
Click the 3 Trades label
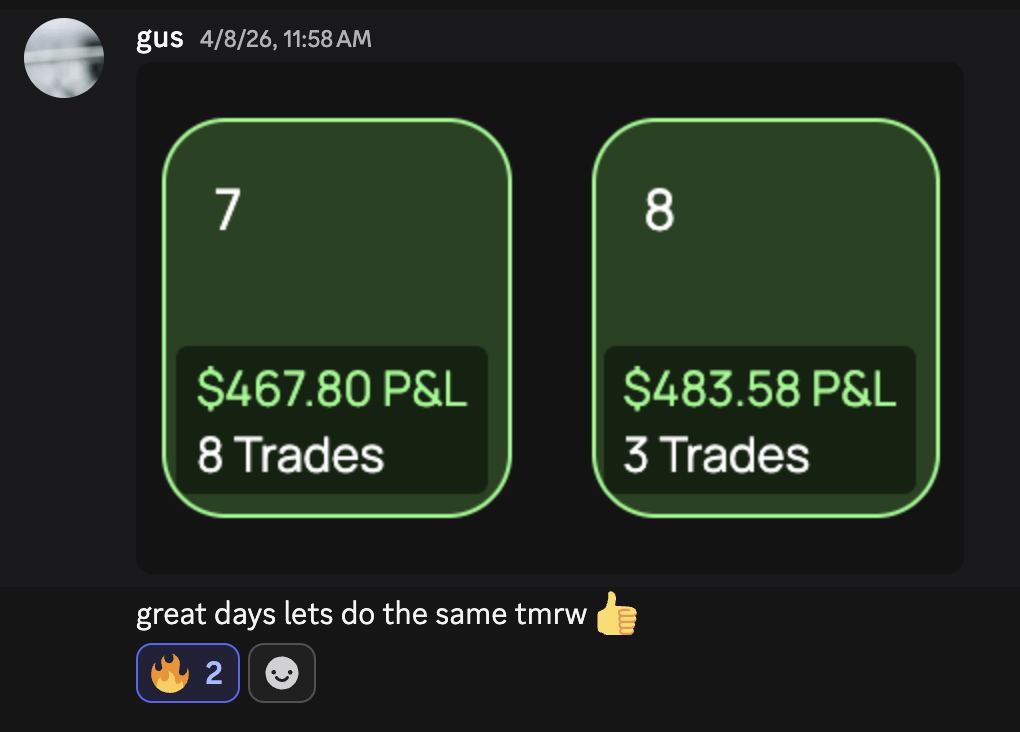[717, 455]
